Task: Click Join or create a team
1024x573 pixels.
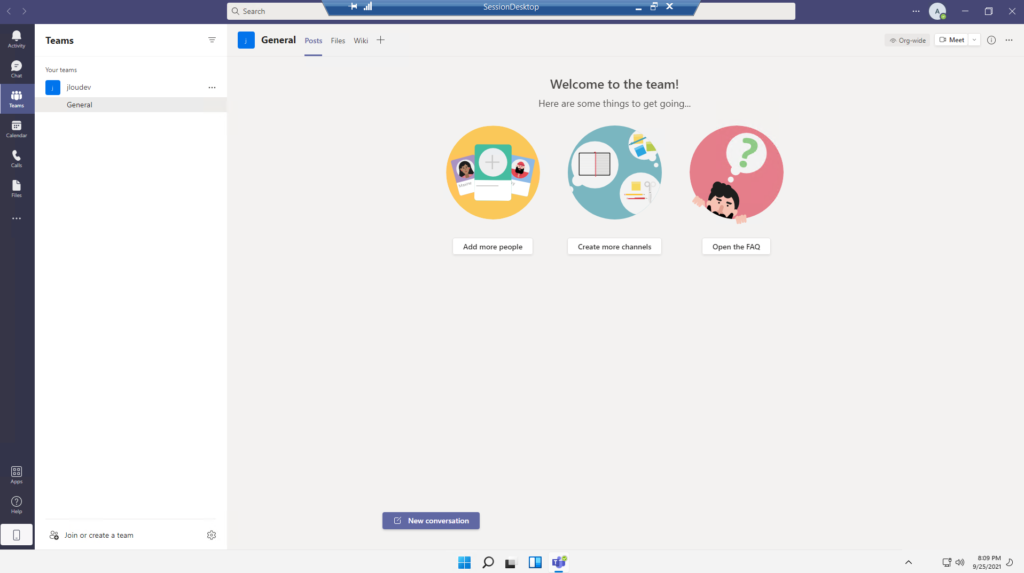Action: pos(91,535)
